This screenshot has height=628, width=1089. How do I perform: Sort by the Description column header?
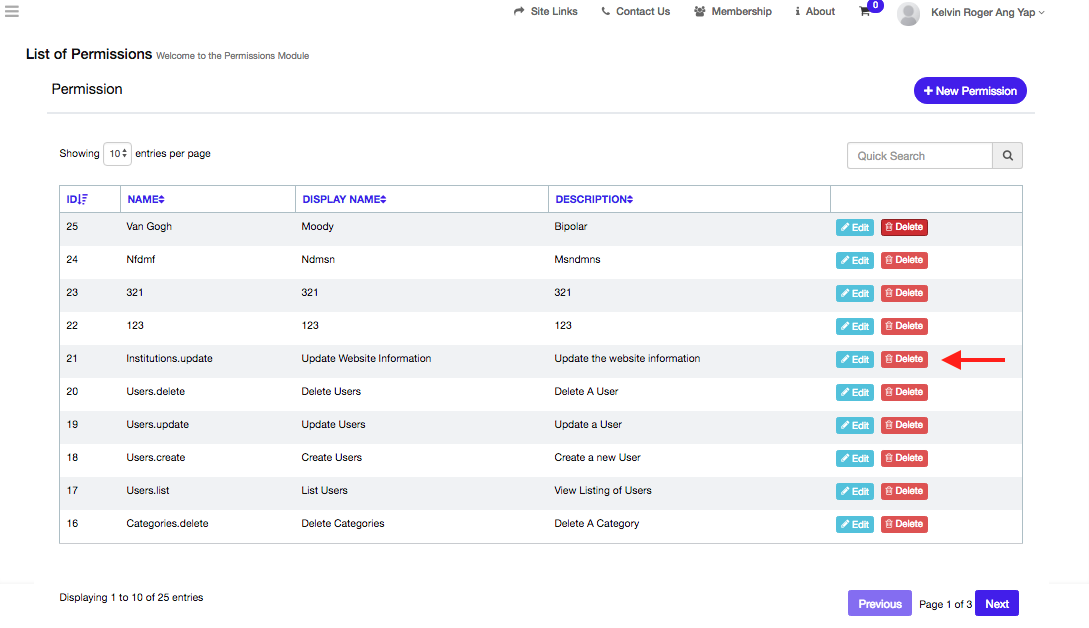[x=594, y=199]
